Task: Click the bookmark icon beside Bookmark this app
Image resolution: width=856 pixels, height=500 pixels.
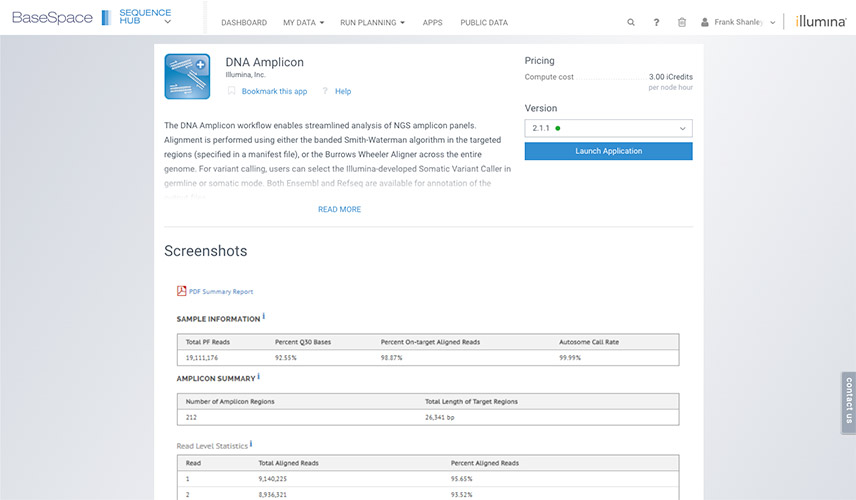Action: pos(231,91)
